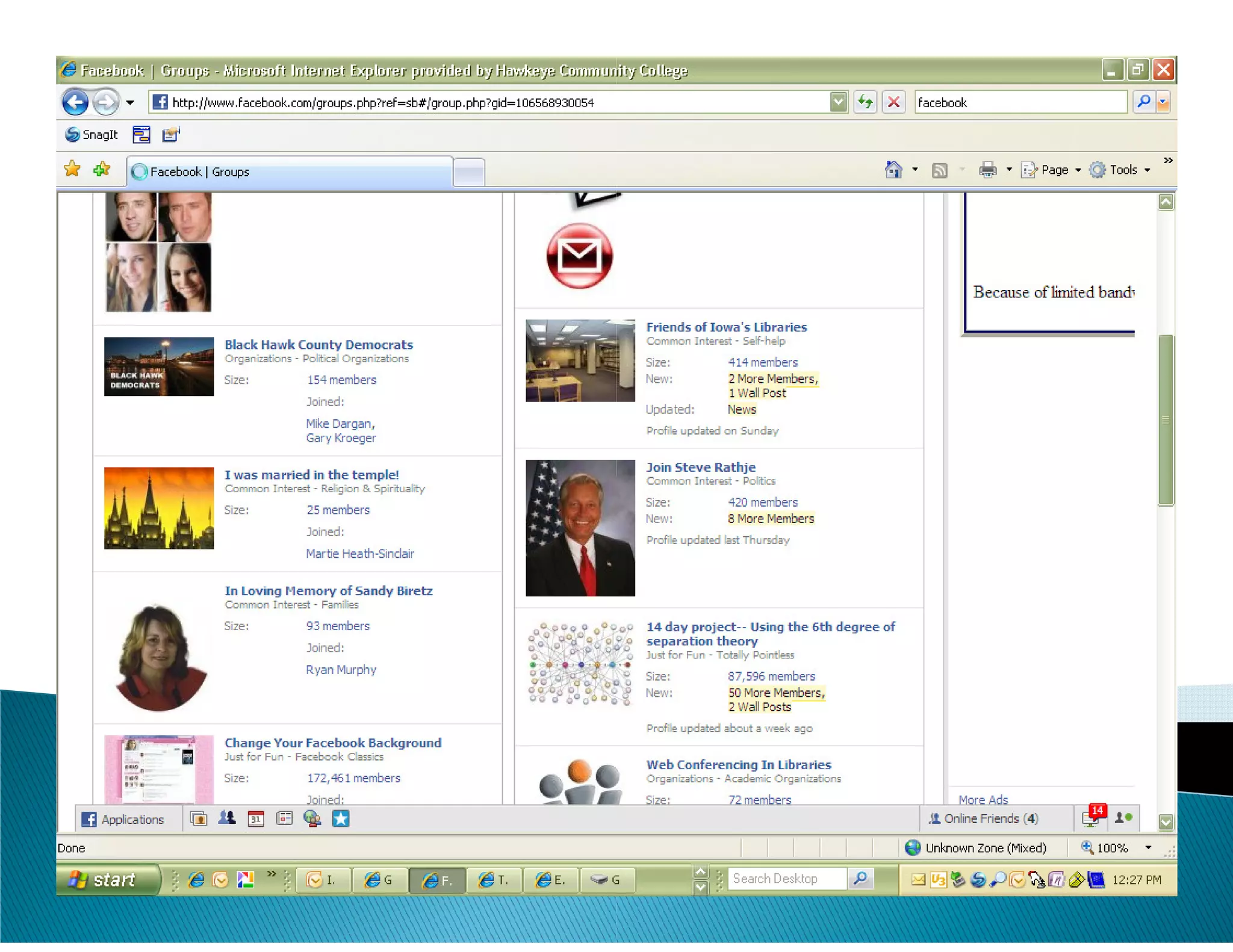Screen dimensions: 1233x952
Task: Open Online Friends (4) chat list
Action: click(984, 818)
